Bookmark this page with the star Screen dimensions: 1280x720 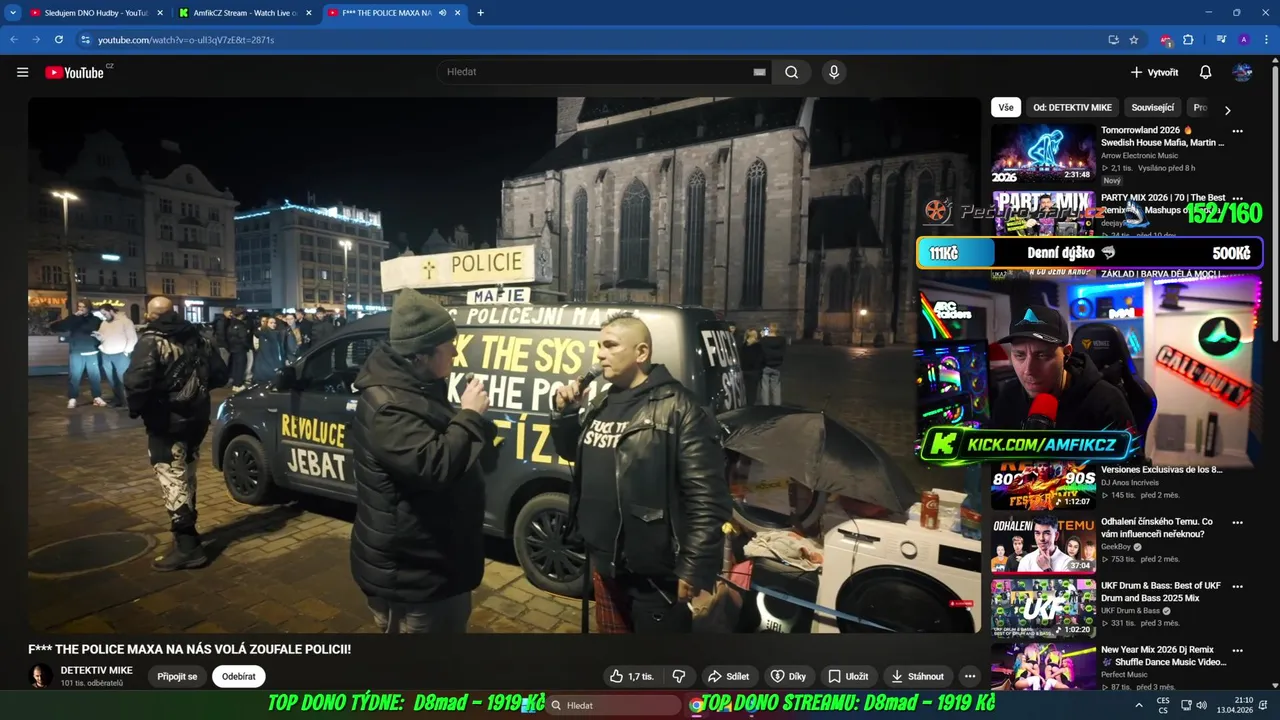(1134, 40)
